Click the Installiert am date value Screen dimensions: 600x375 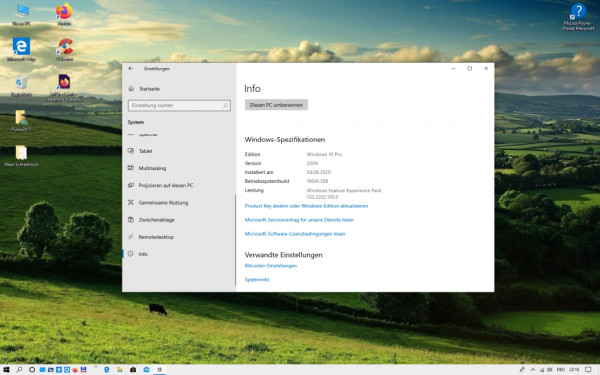(x=319, y=172)
